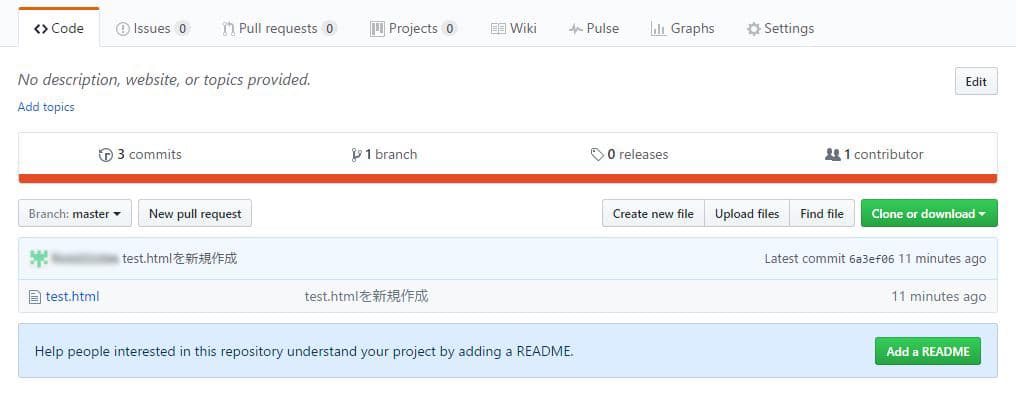Expand the Clone or download menu

(929, 214)
